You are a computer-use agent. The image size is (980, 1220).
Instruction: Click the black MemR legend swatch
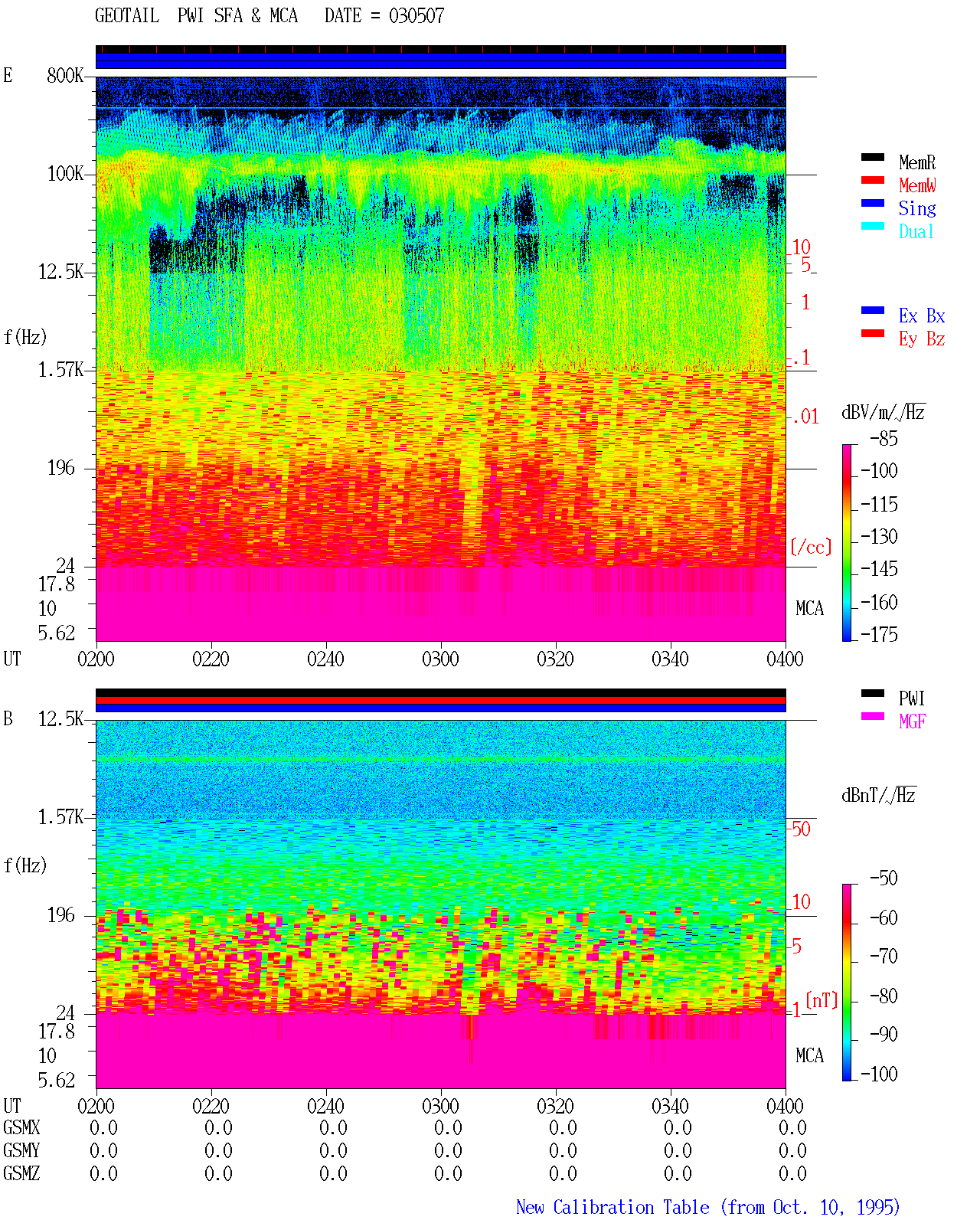click(x=872, y=157)
